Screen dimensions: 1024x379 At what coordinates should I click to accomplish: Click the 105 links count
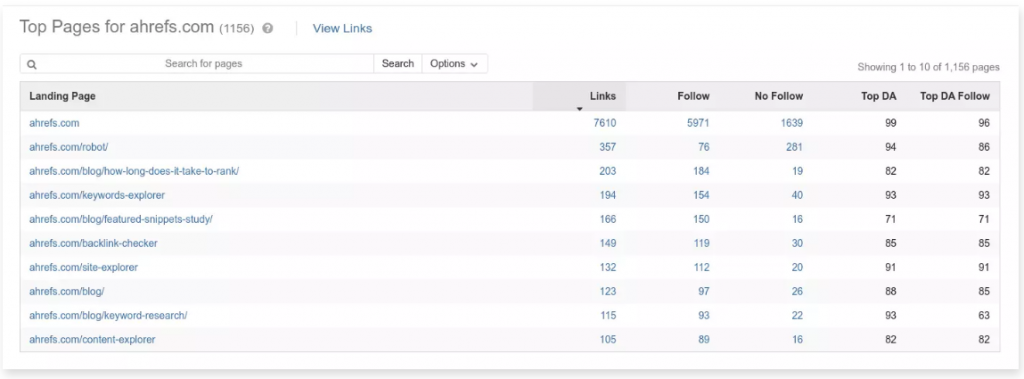click(x=607, y=339)
